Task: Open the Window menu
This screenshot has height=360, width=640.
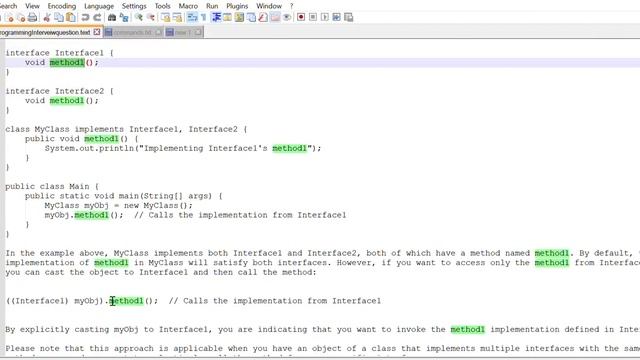Action: tap(269, 6)
